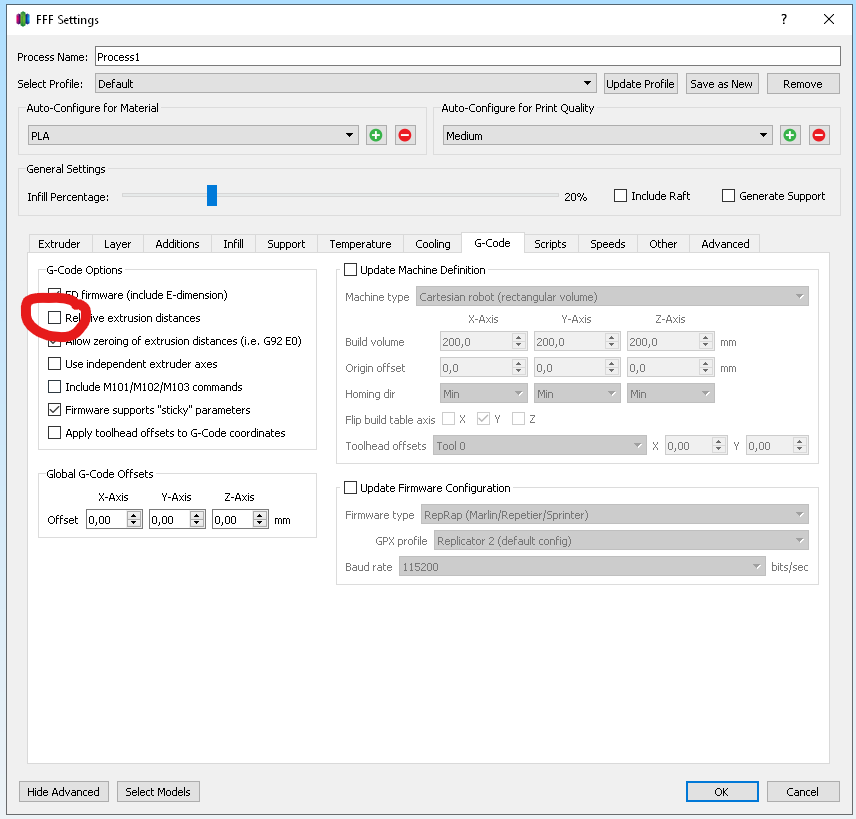Click the Process Name text field
The width and height of the screenshot is (856, 819).
[x=467, y=56]
